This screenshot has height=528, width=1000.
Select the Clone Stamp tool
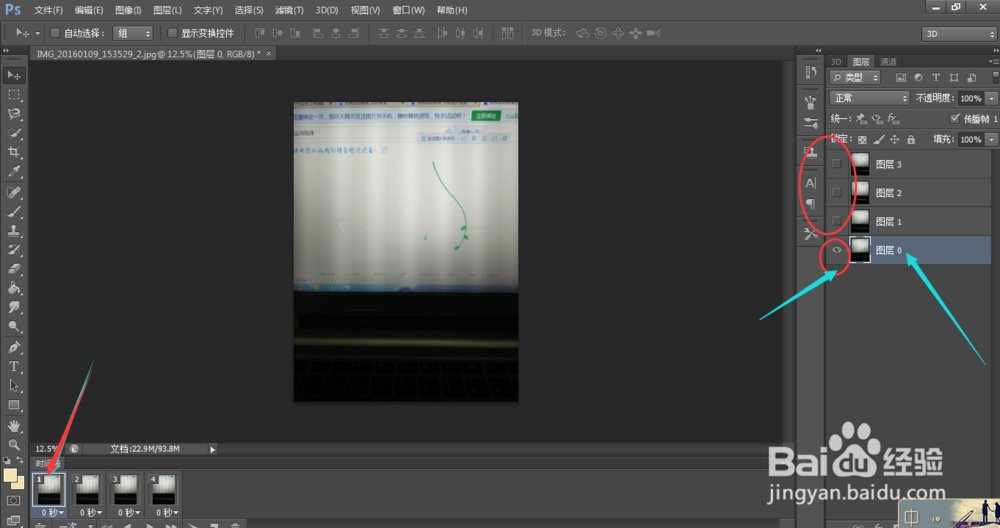click(13, 230)
